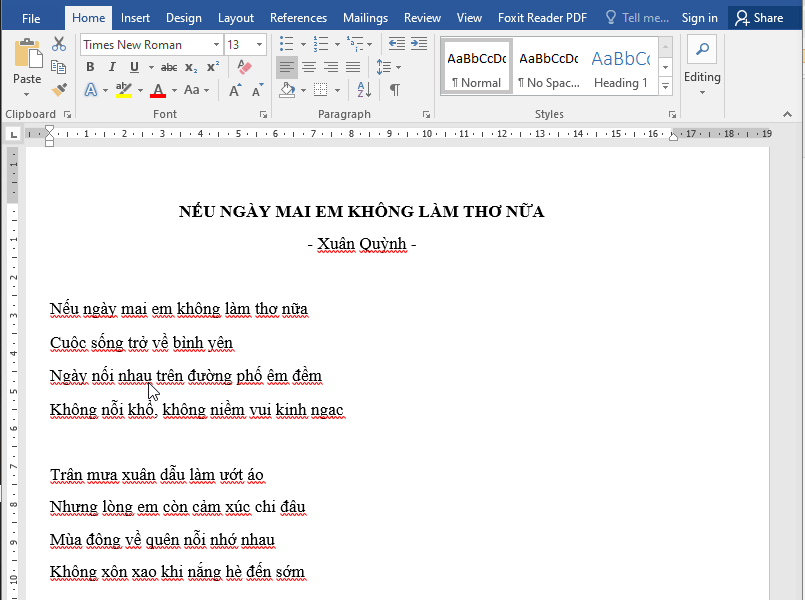Click the Sign in link
Viewport: 805px width, 600px height.
[699, 17]
